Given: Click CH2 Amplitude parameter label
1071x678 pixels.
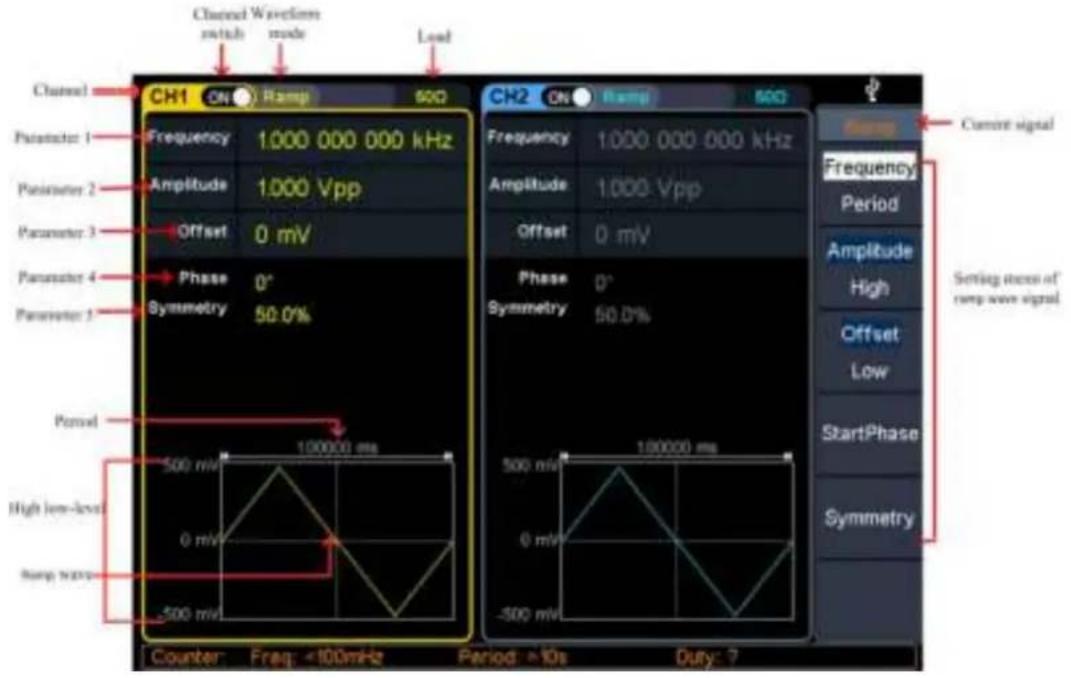Looking at the screenshot, I should 528,185.
